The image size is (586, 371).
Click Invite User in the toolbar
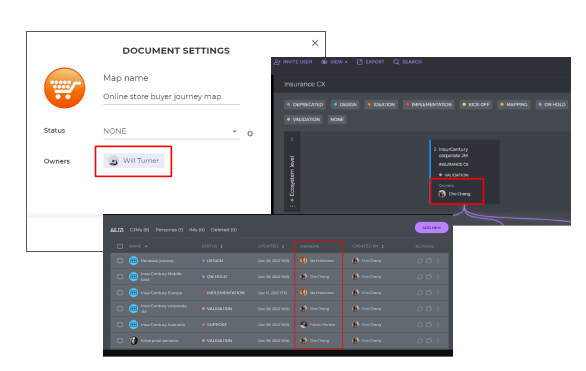pos(293,62)
